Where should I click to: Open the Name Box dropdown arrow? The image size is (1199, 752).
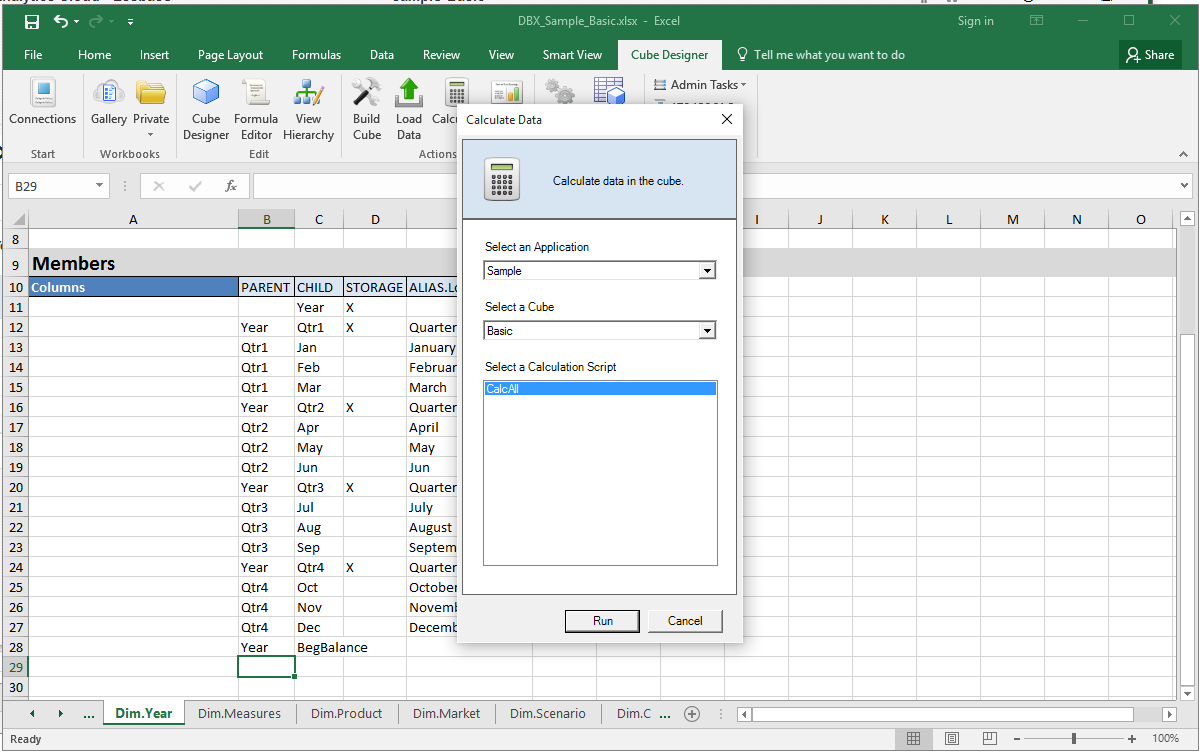99,186
